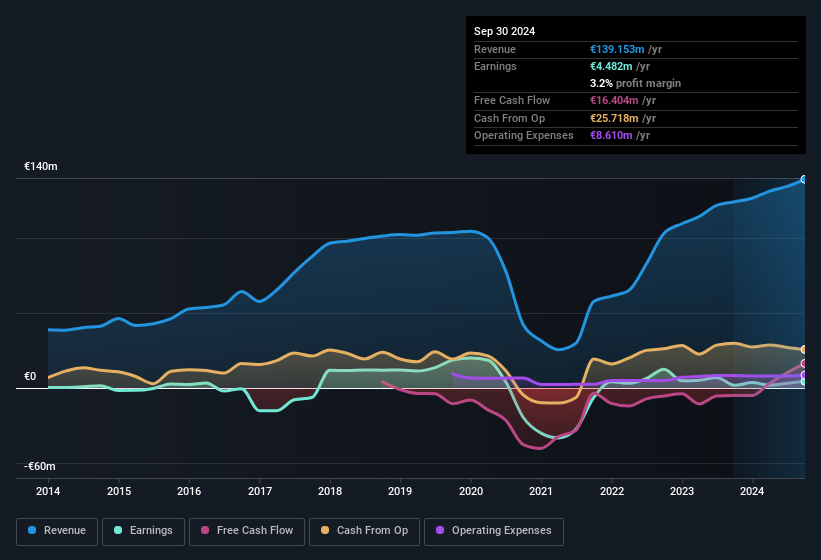Click the blue Revenue end-point marker on chart
Viewport: 821px width, 560px height.
point(804,179)
